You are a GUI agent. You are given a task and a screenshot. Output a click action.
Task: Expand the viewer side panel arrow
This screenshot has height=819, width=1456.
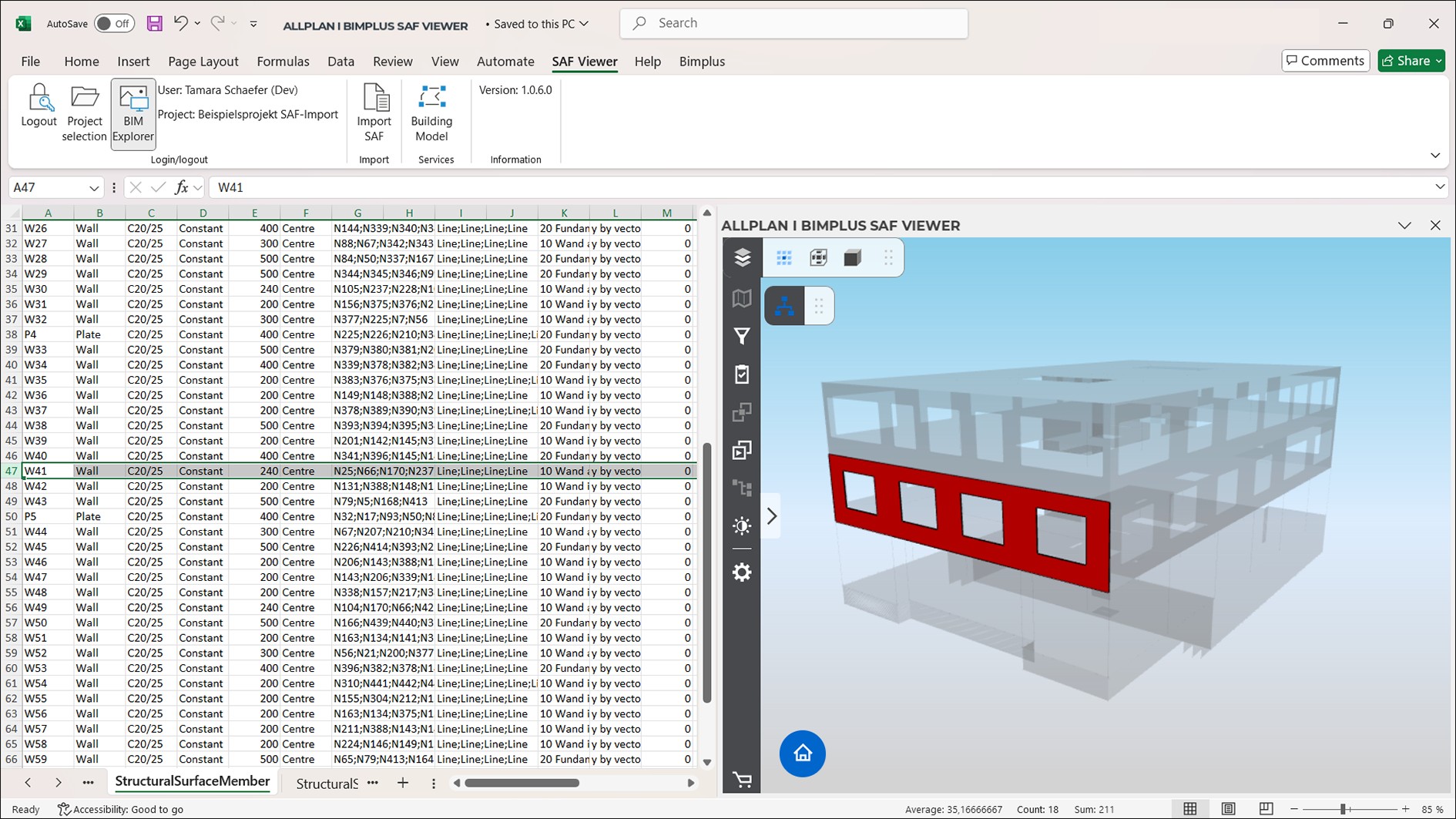coord(771,516)
